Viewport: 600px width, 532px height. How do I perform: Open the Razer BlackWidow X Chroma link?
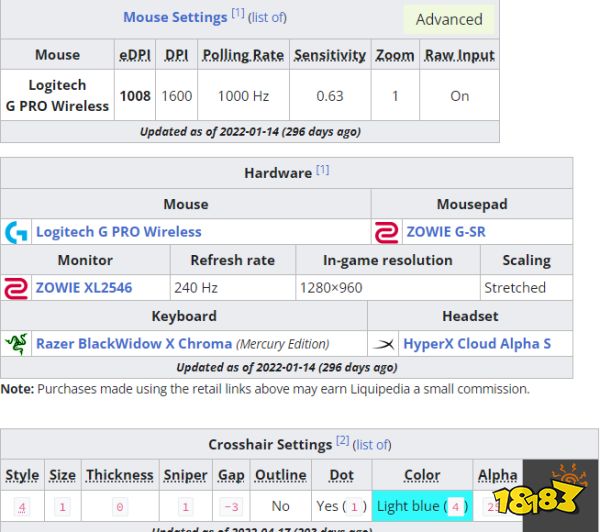(134, 344)
